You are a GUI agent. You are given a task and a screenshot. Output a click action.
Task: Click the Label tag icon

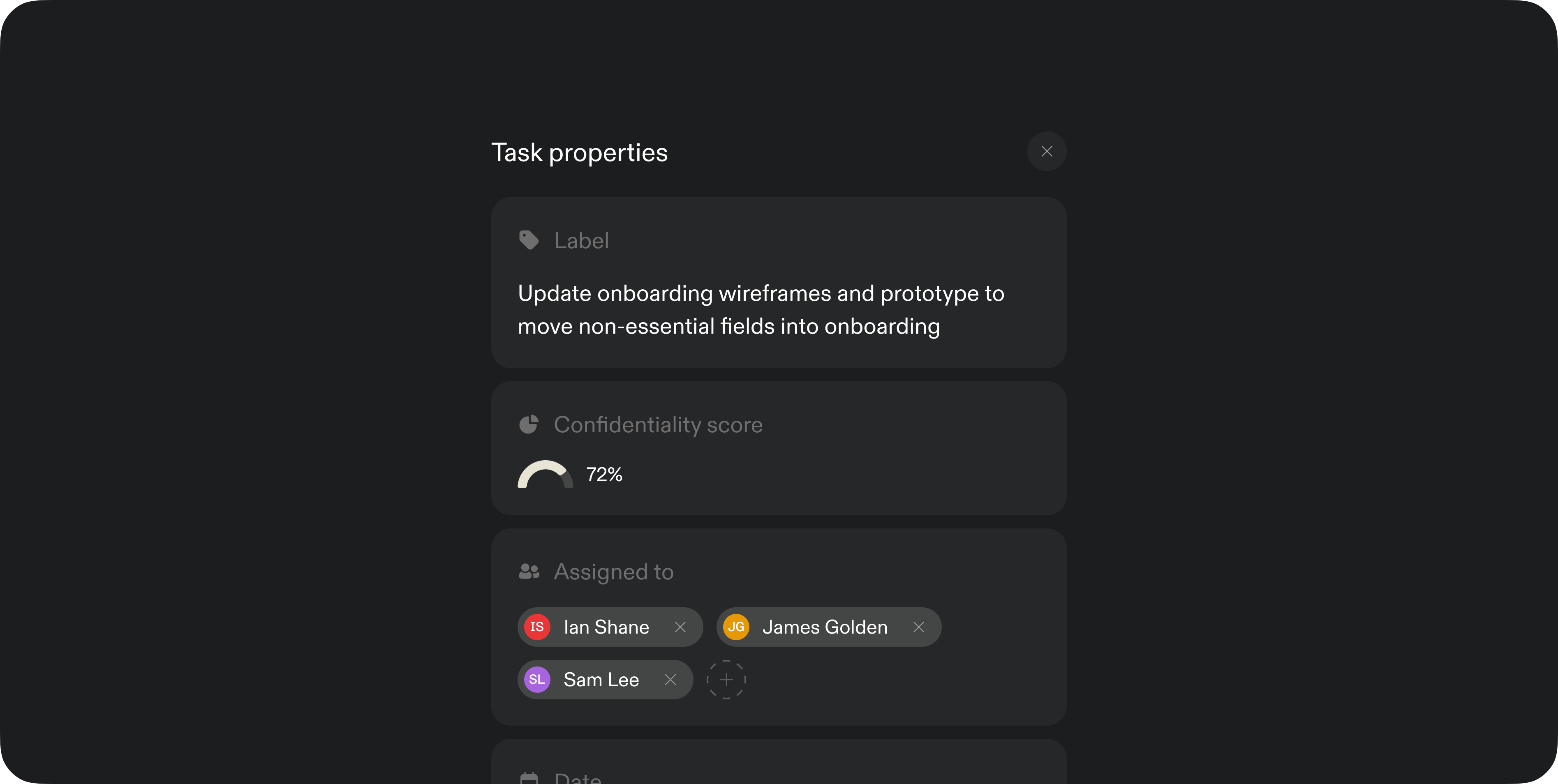529,240
